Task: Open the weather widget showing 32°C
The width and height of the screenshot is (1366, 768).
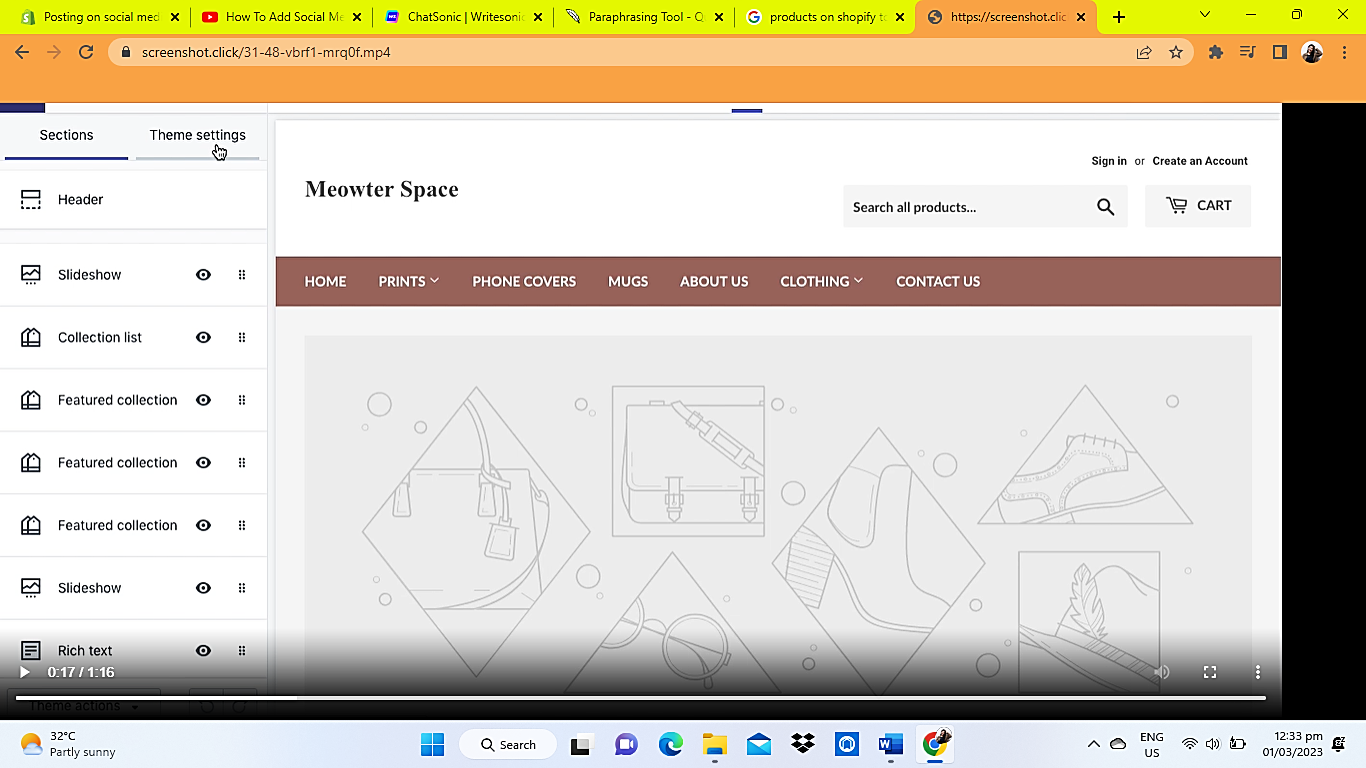Action: pos(68,744)
